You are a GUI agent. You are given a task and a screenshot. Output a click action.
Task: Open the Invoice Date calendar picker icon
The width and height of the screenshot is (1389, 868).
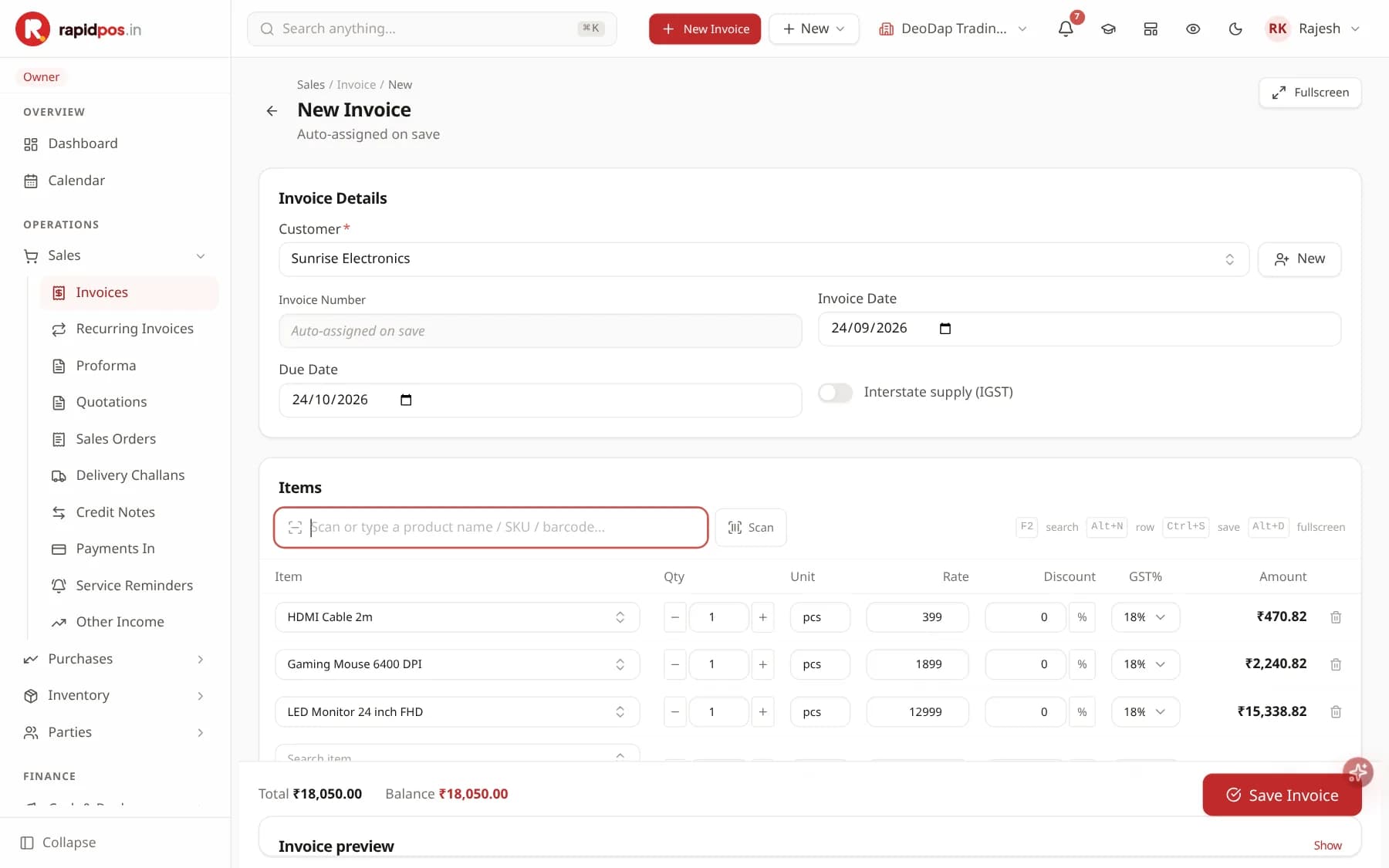click(x=945, y=329)
